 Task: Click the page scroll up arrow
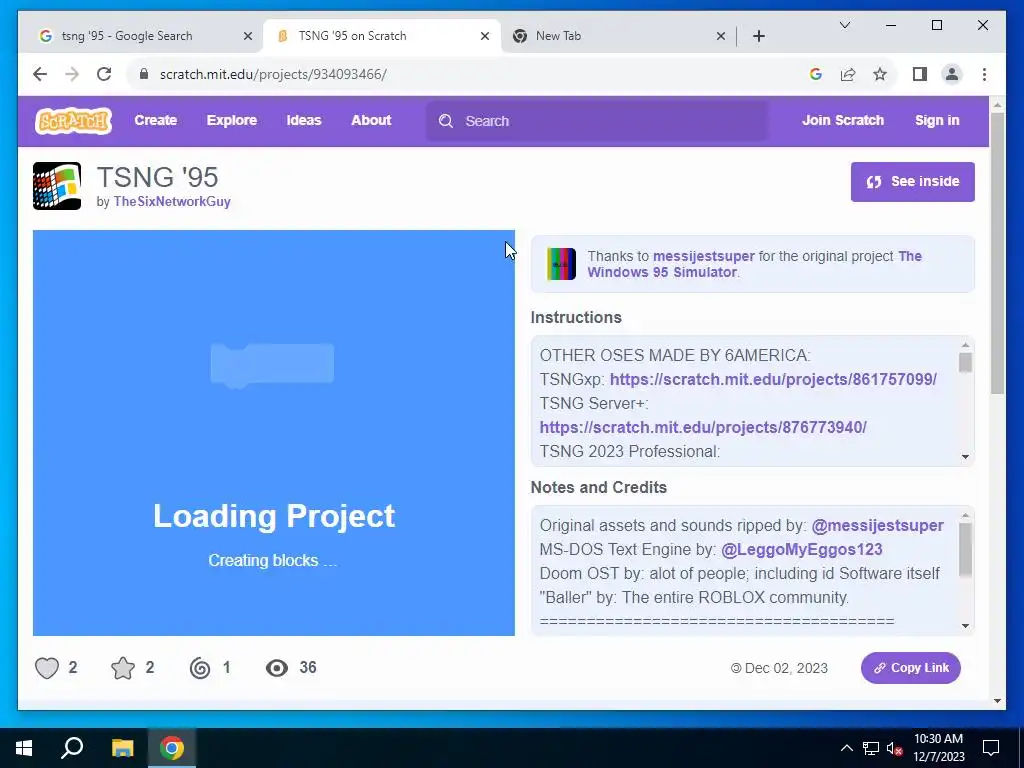point(997,105)
